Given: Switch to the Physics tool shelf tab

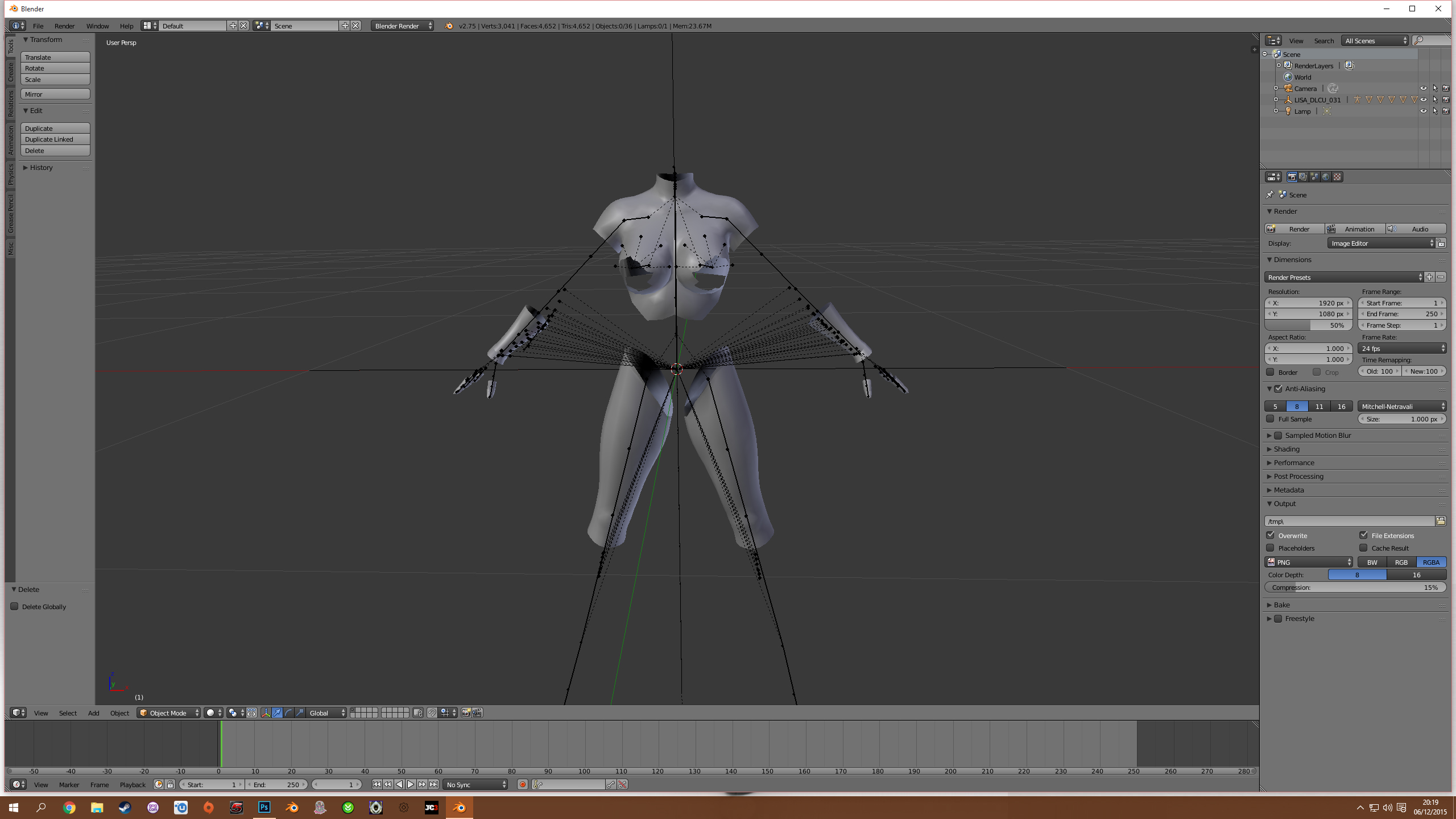Looking at the screenshot, I should [x=10, y=173].
